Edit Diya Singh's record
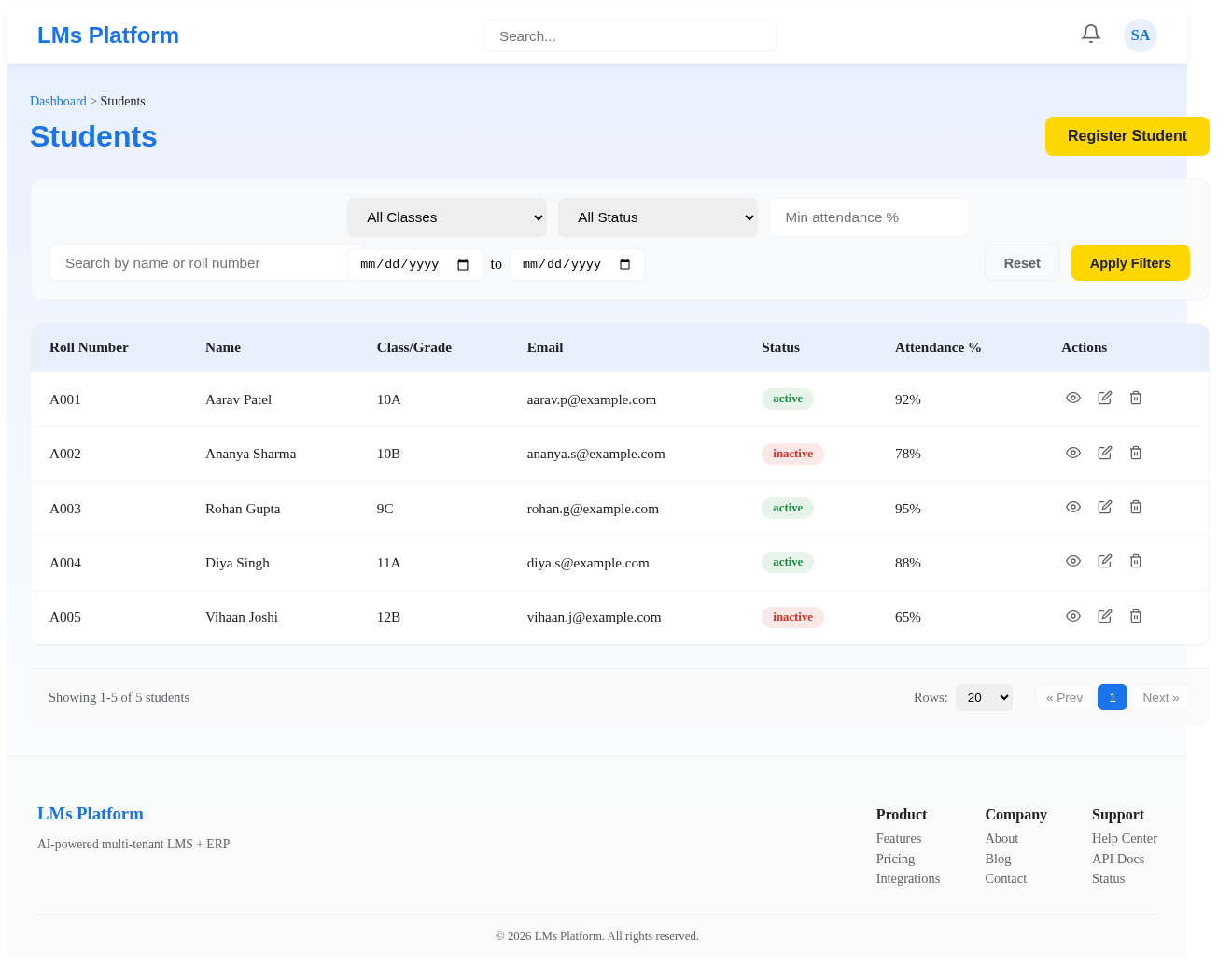 [1105, 562]
